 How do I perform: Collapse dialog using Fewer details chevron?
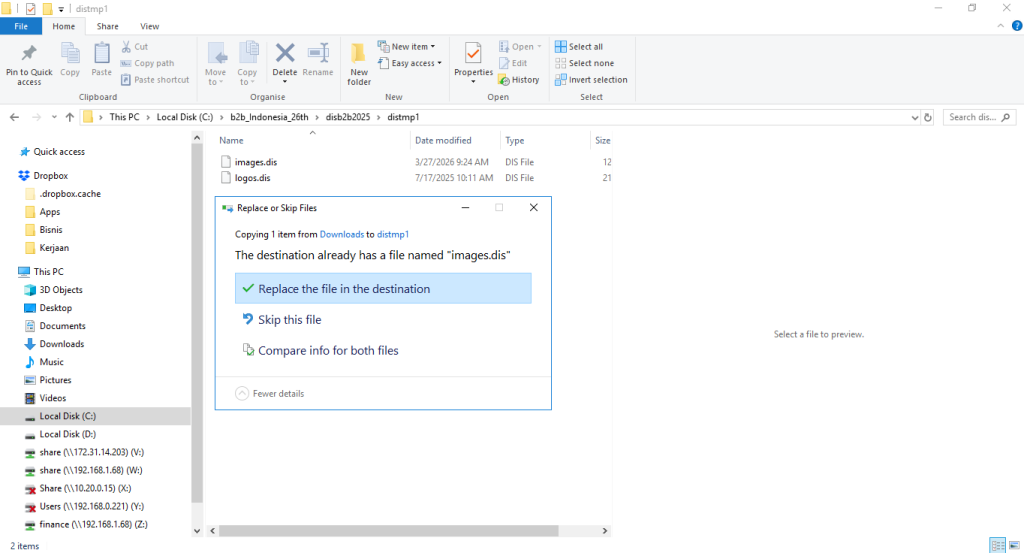click(x=242, y=394)
